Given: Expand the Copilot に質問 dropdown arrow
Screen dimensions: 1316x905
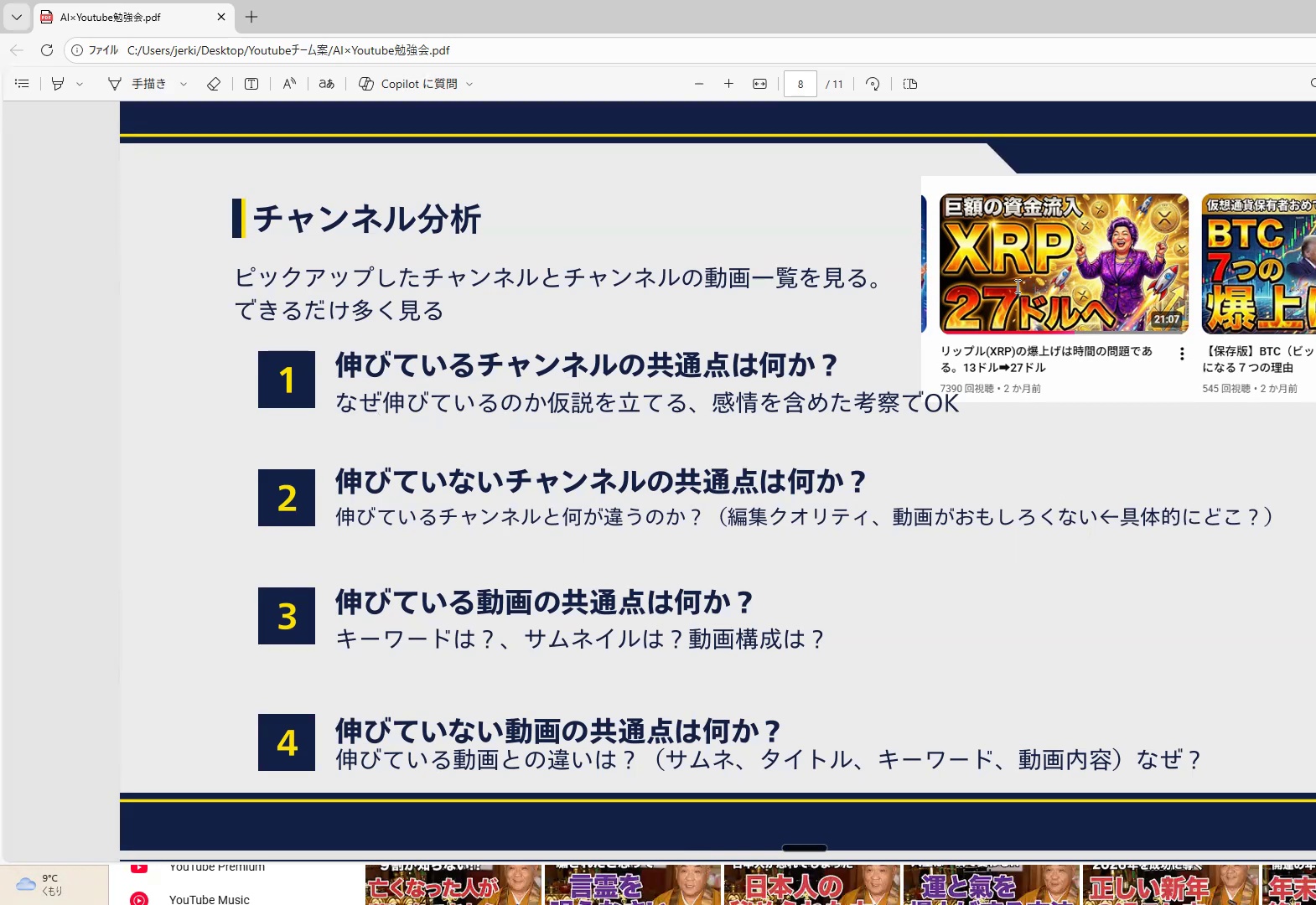Looking at the screenshot, I should pos(469,84).
